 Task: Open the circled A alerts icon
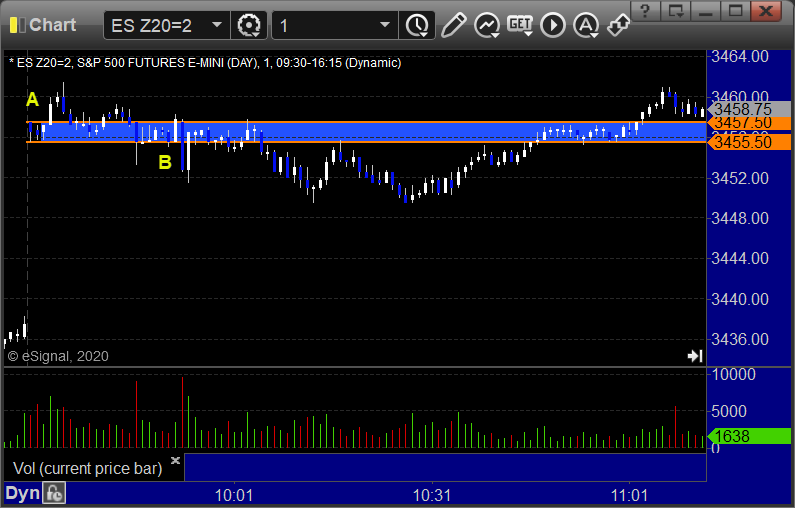tap(586, 25)
